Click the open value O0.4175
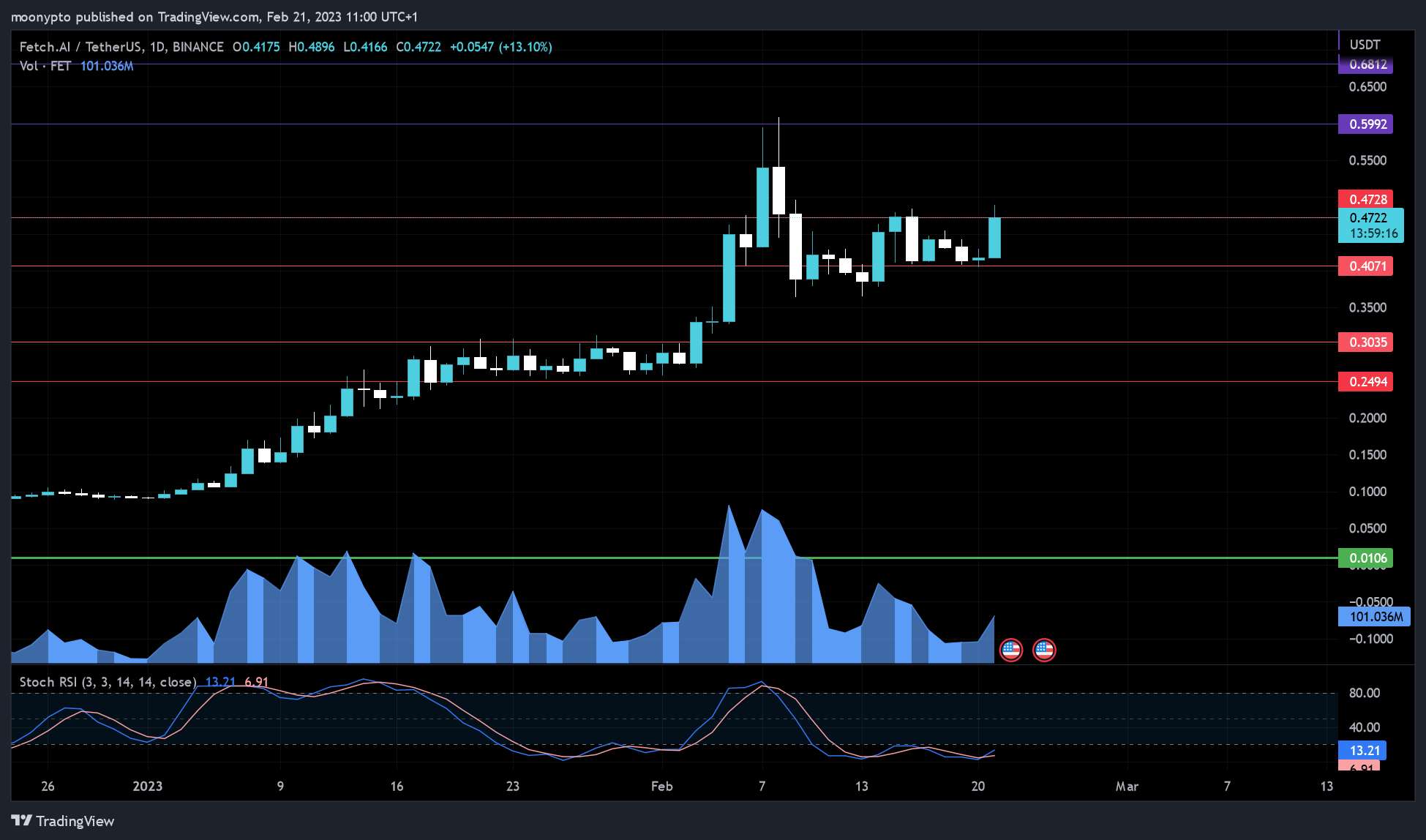 (256, 47)
